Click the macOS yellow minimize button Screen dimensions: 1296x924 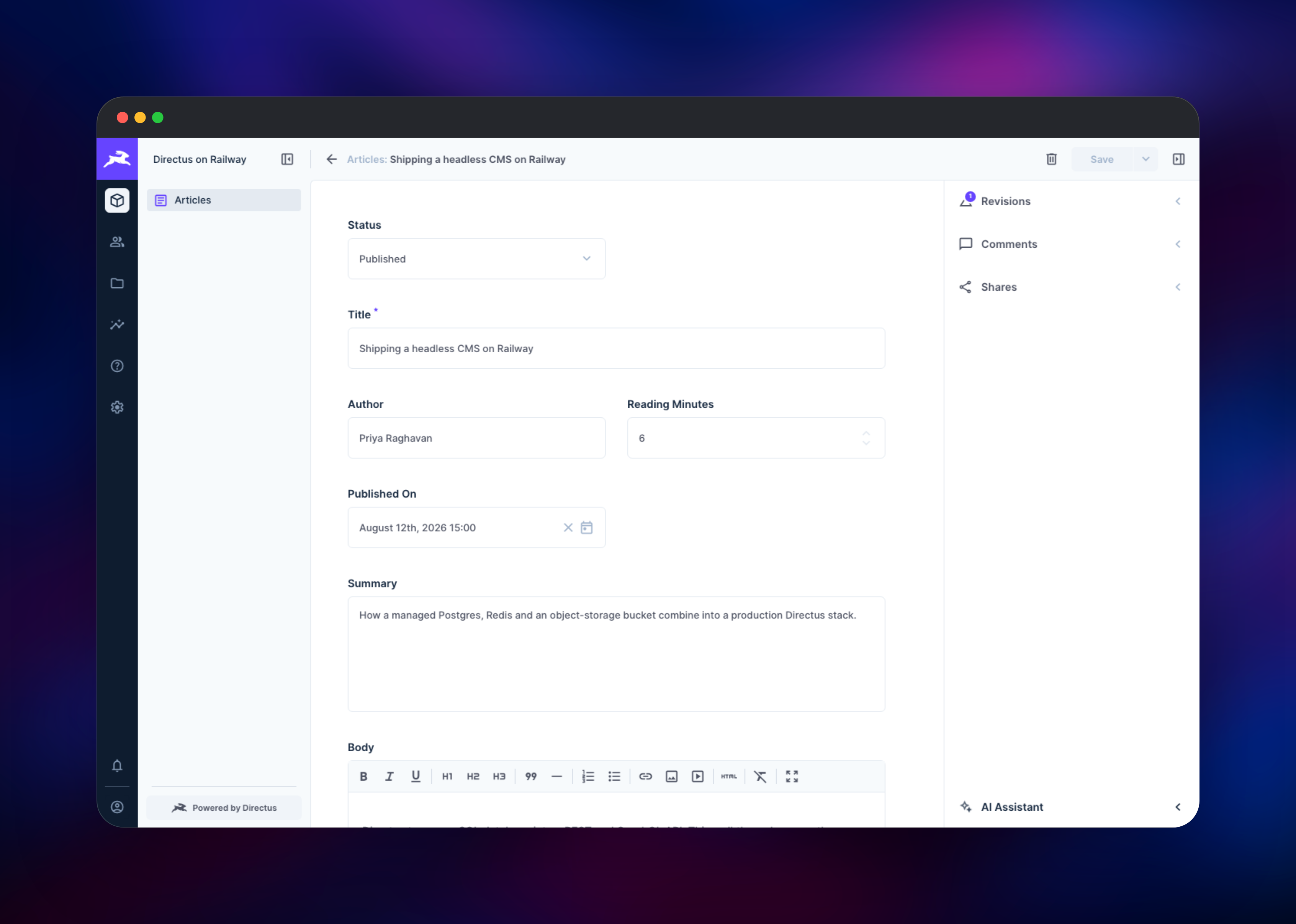[x=140, y=118]
